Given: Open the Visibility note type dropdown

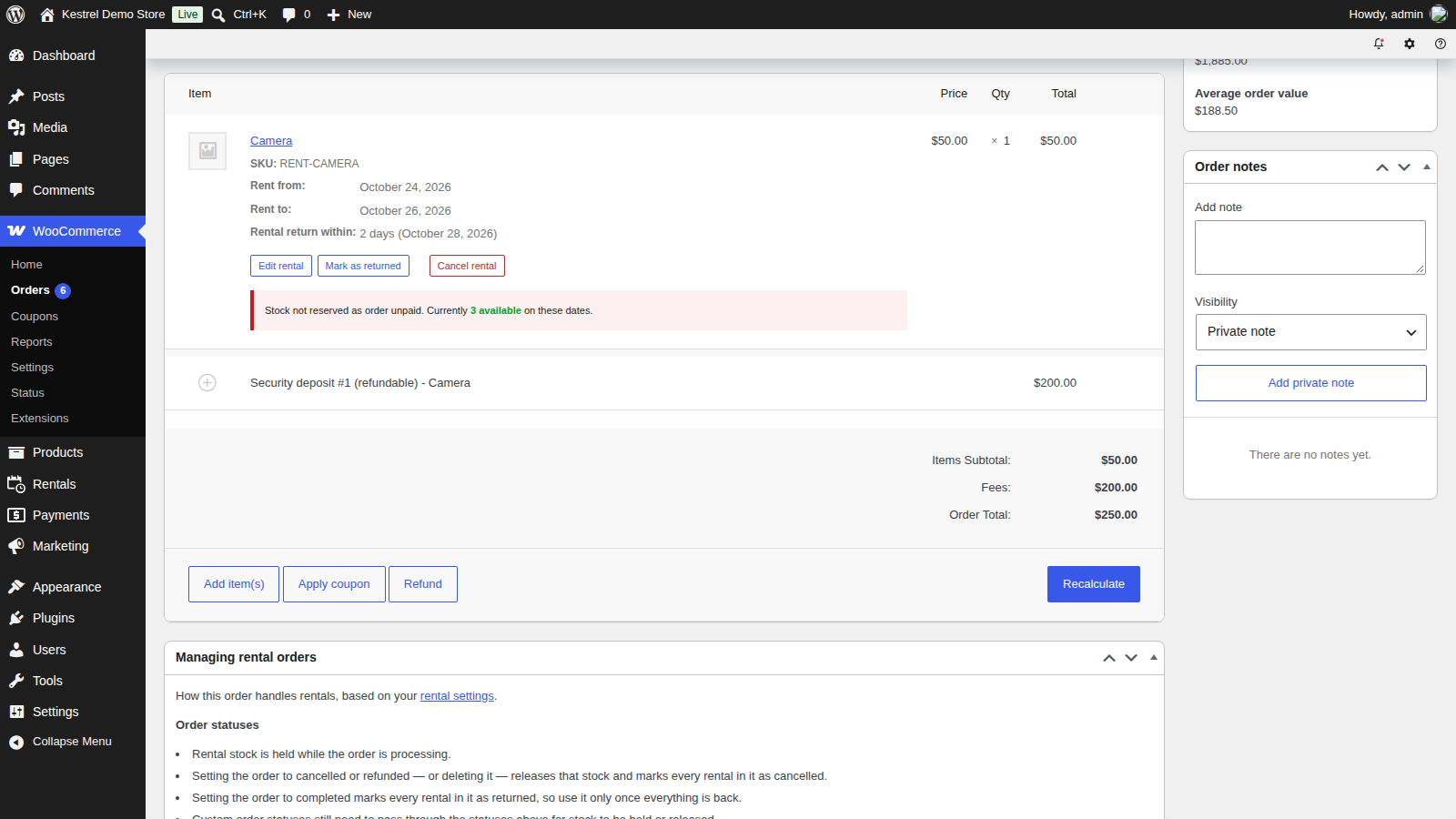Looking at the screenshot, I should [x=1310, y=332].
